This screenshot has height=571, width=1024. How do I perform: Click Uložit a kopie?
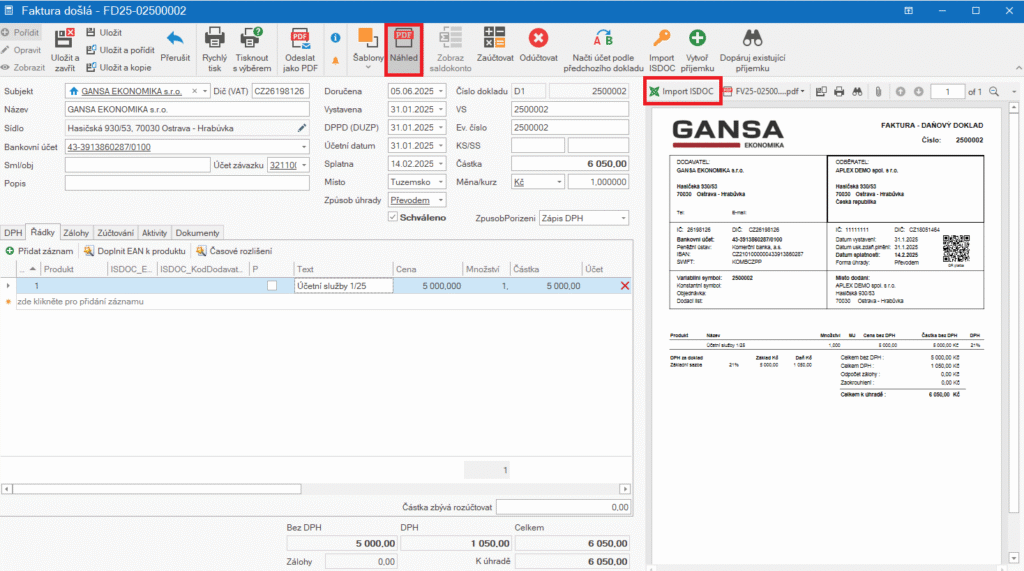[x=119, y=67]
